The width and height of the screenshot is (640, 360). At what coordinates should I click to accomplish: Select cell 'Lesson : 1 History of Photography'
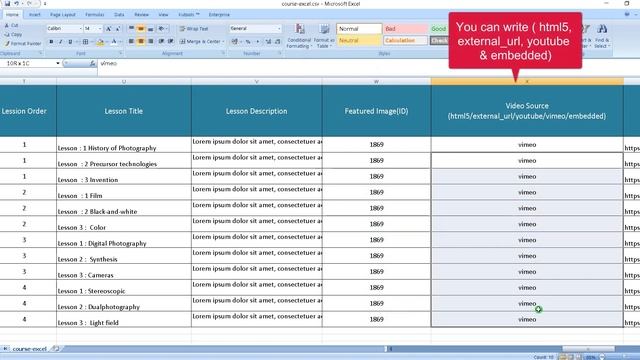124,145
